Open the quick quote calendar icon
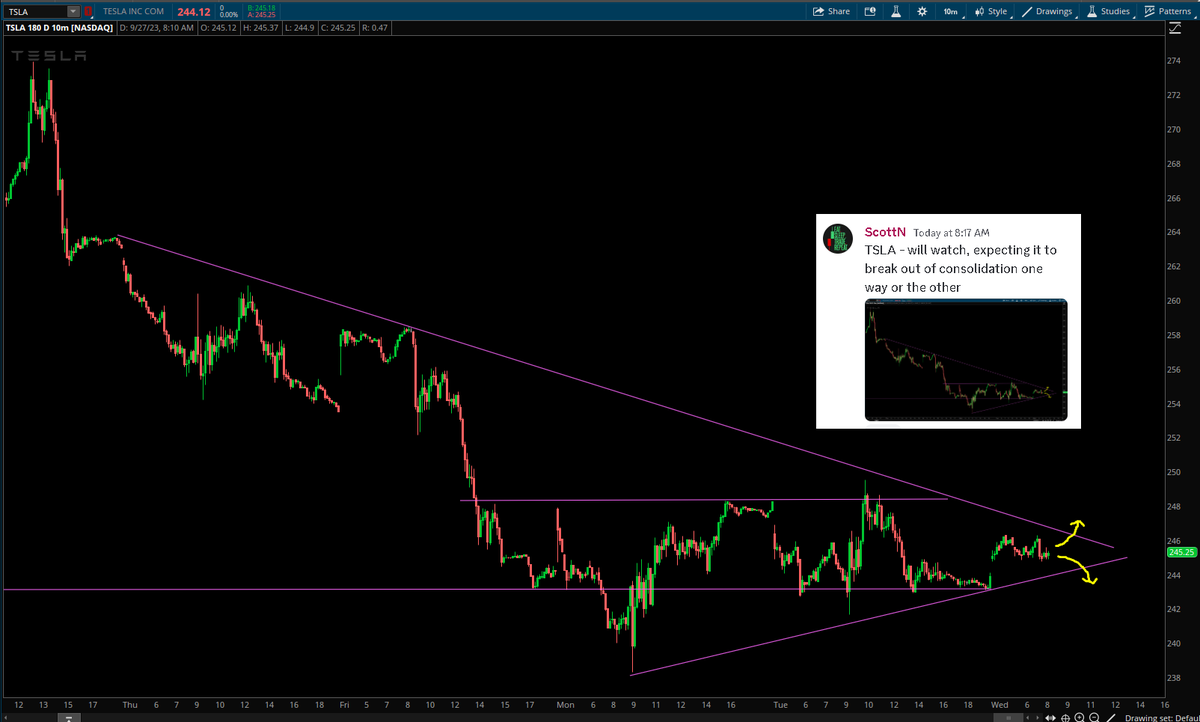This screenshot has height=722, width=1200. [x=870, y=11]
